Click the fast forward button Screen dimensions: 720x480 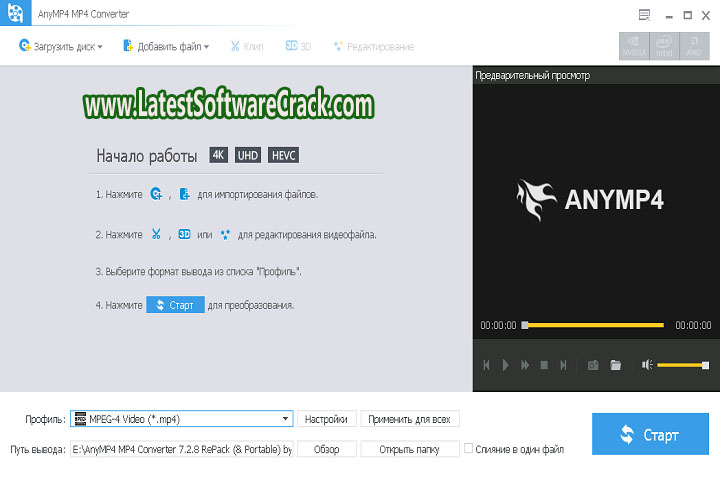(x=525, y=366)
